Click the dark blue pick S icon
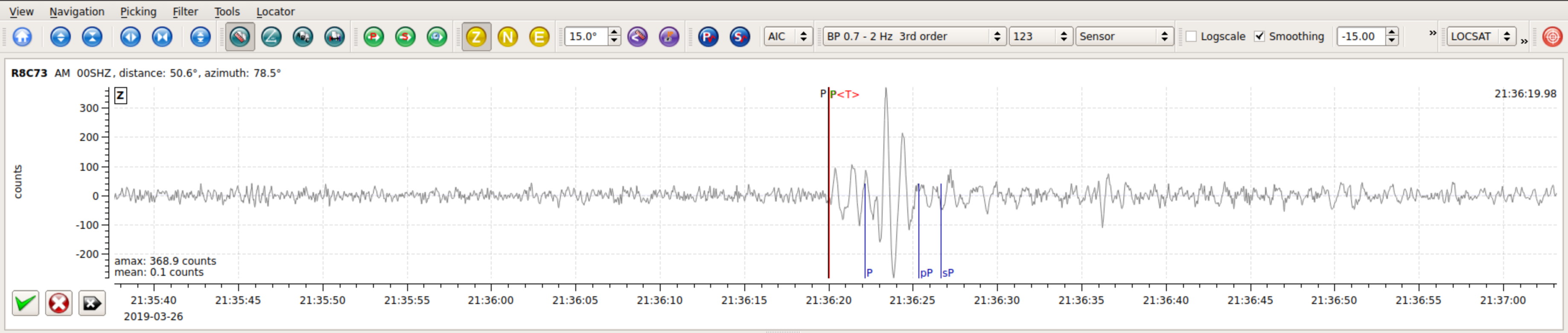Viewport: 1568px width, 333px height. coord(740,37)
